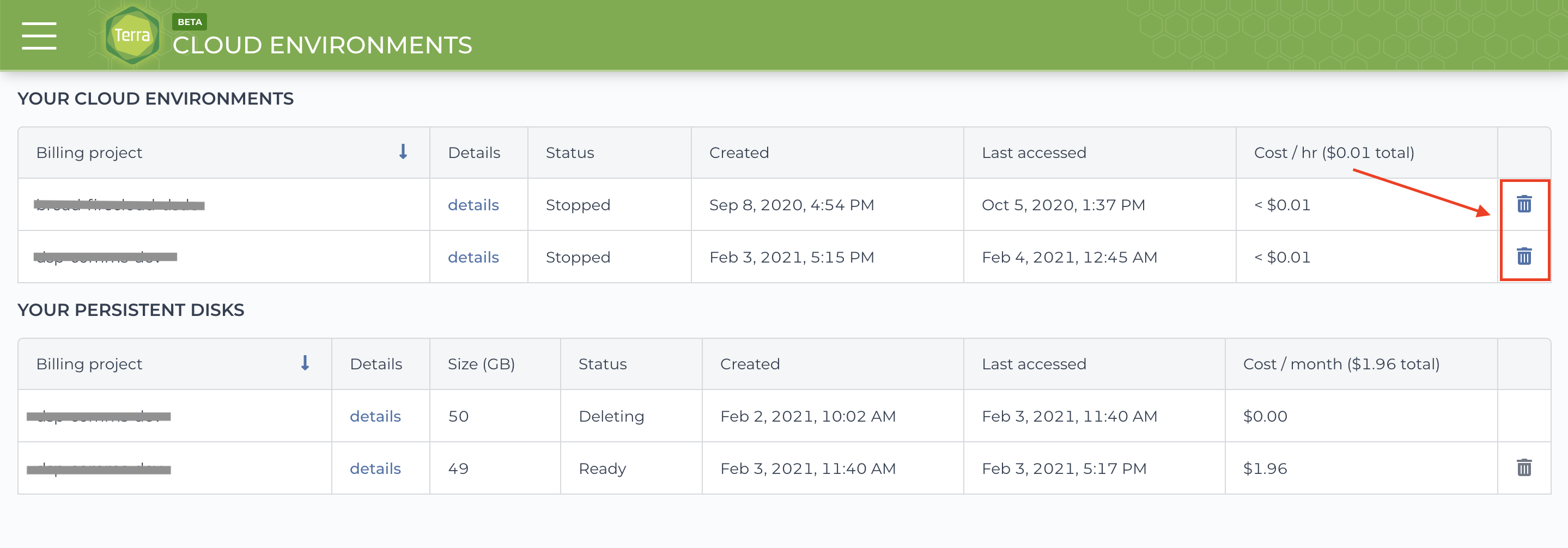The height and width of the screenshot is (548, 1568).
Task: Click the Billing project header in persistent disks
Action: [89, 364]
